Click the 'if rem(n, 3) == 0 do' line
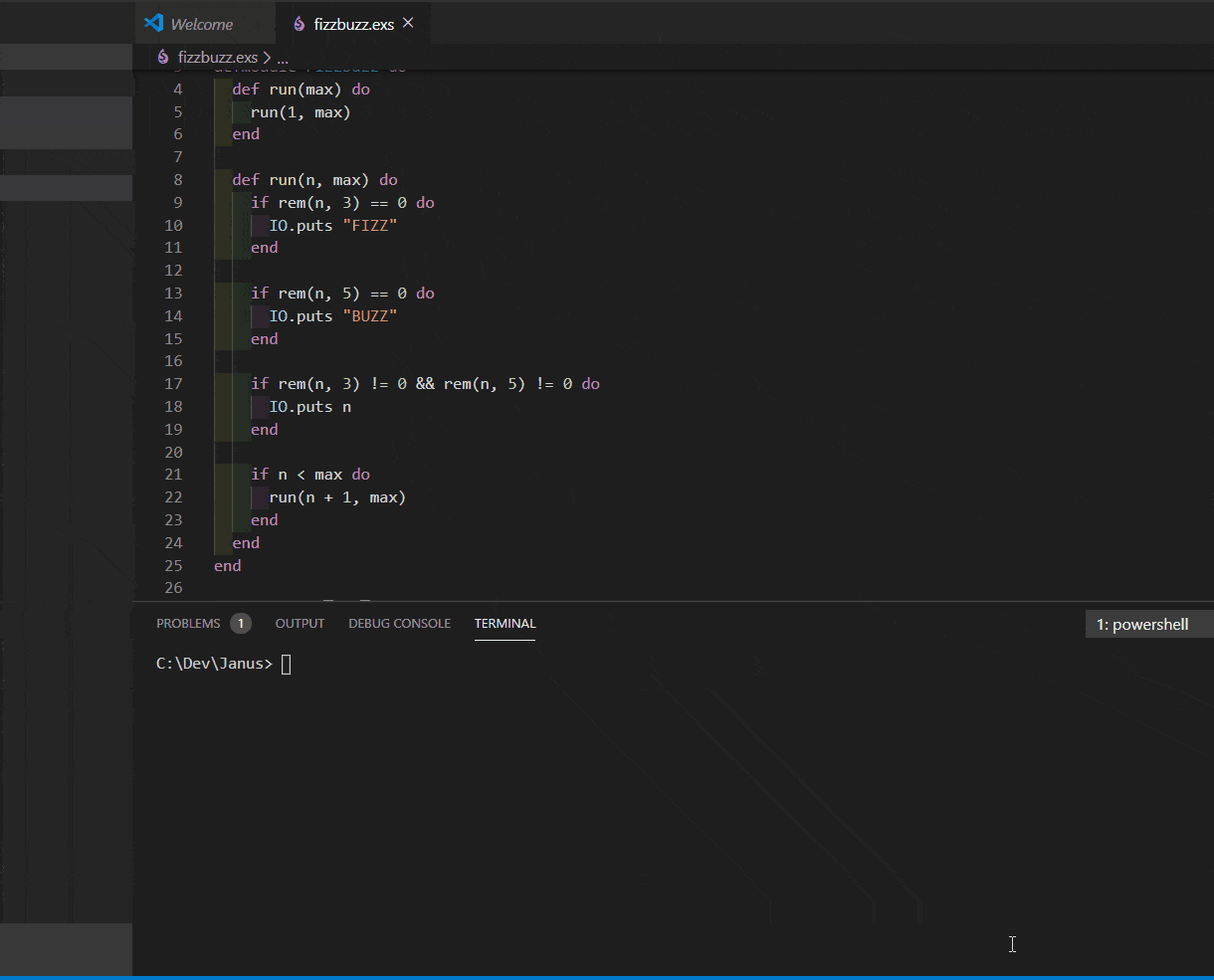Viewport: 1214px width, 980px height. 342,203
